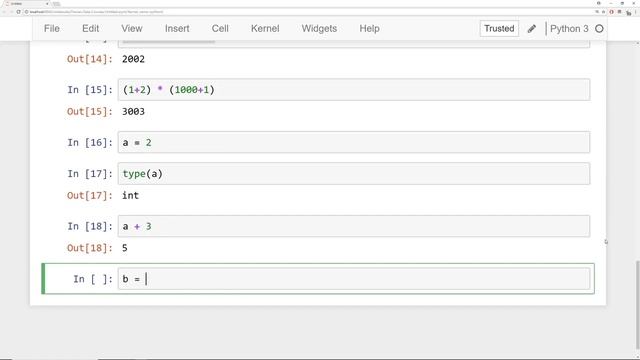Image resolution: width=640 pixels, height=360 pixels.
Task: Open the Cell menu
Action: click(x=220, y=29)
